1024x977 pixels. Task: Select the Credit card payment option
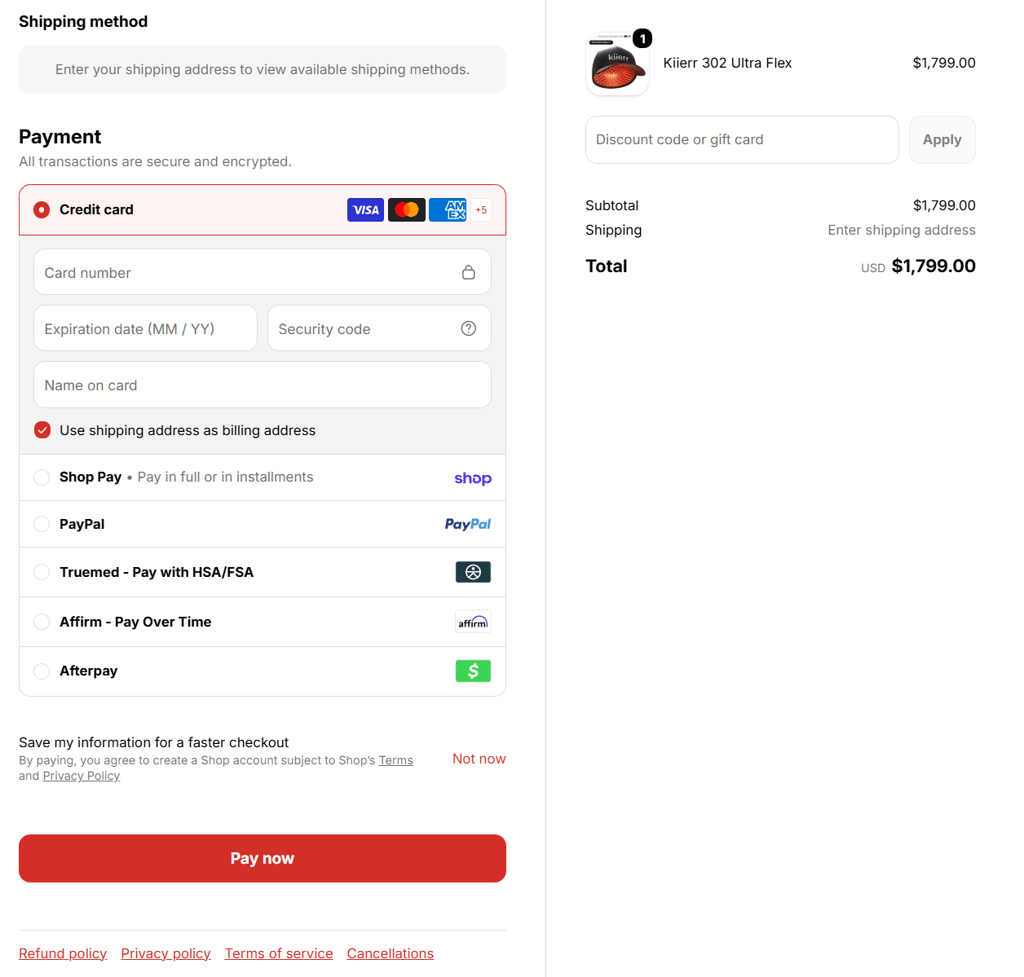coord(263,210)
